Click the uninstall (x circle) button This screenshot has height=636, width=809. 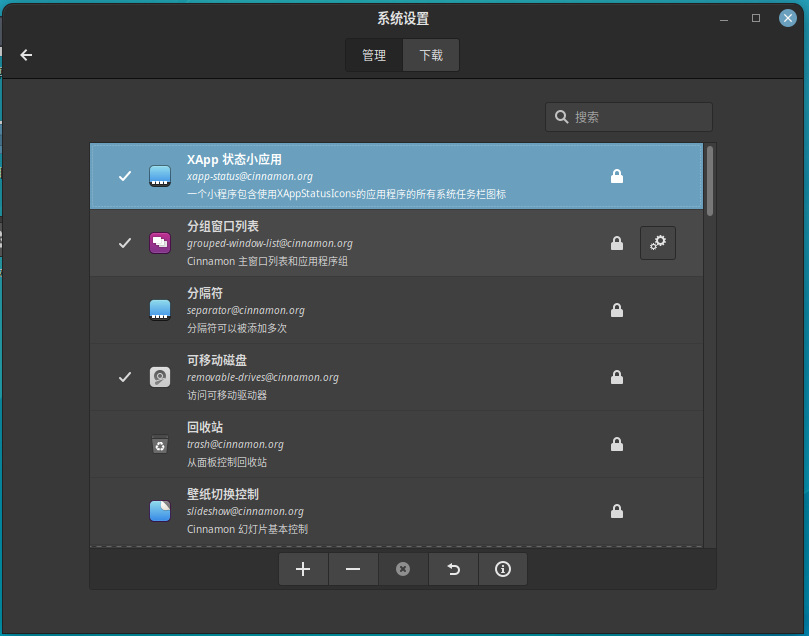click(403, 569)
